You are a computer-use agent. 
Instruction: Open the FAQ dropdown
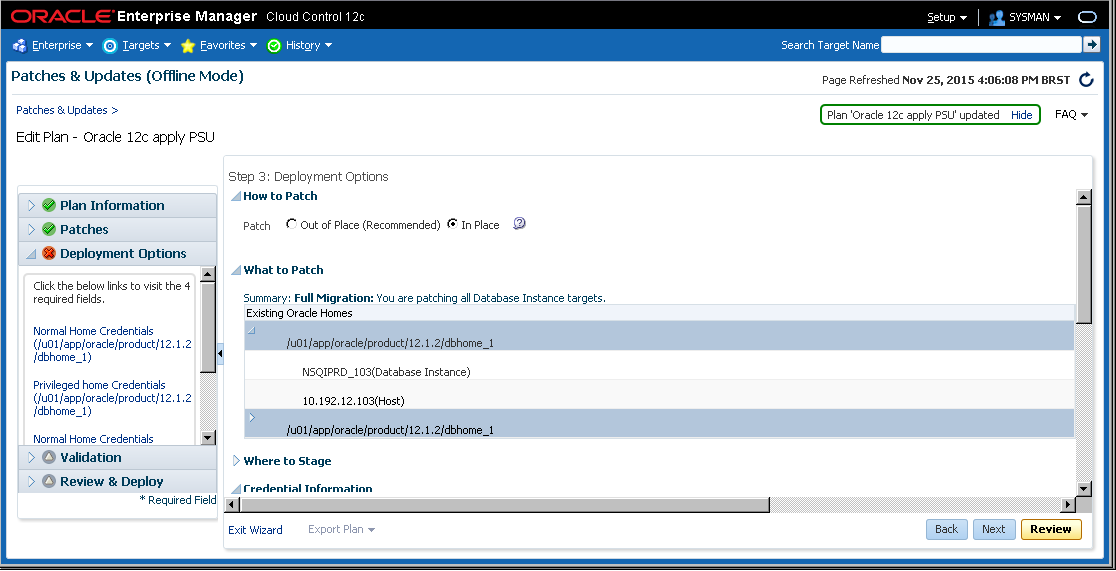(x=1071, y=115)
